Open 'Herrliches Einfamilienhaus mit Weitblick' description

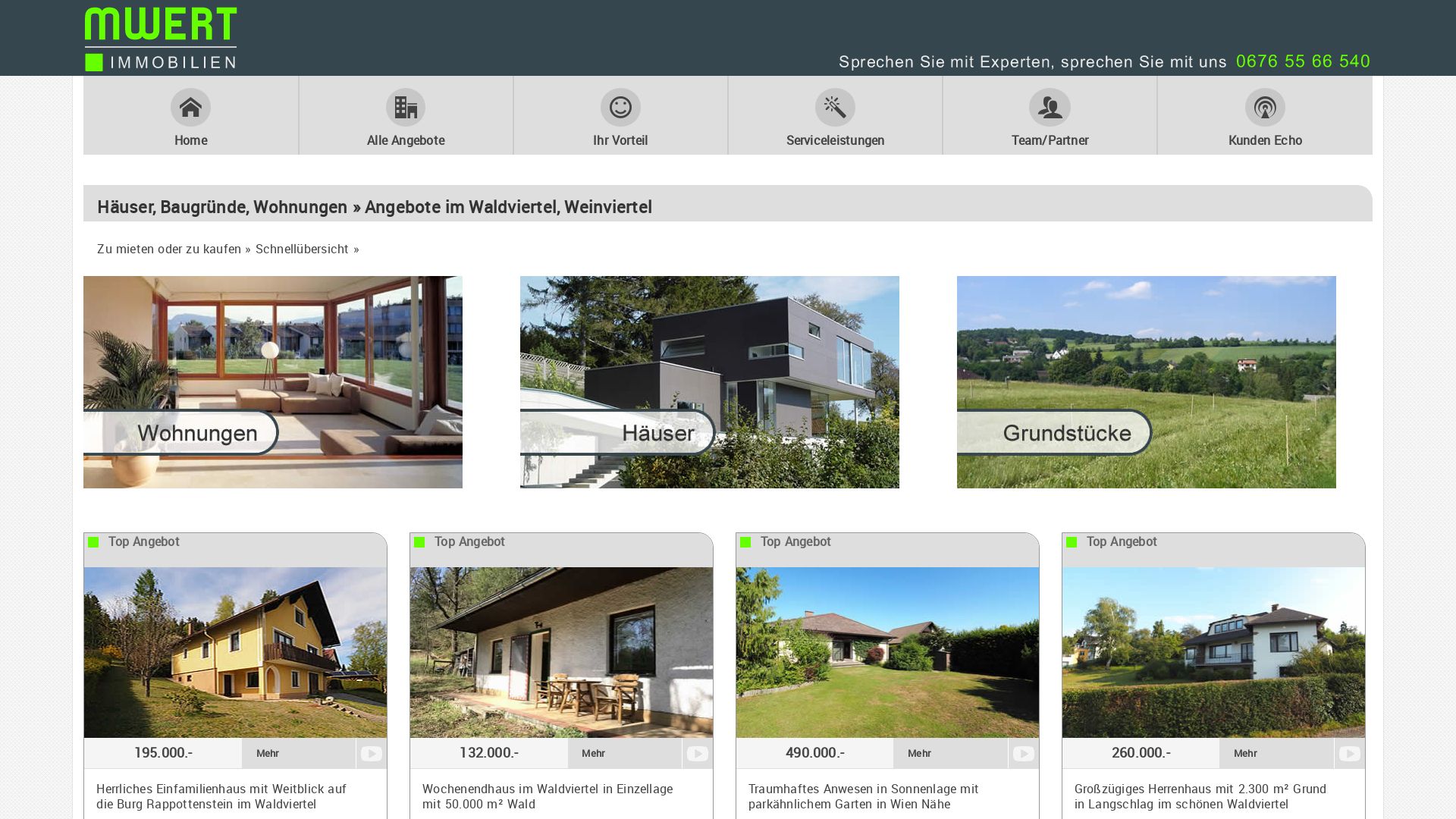pyautogui.click(x=221, y=797)
